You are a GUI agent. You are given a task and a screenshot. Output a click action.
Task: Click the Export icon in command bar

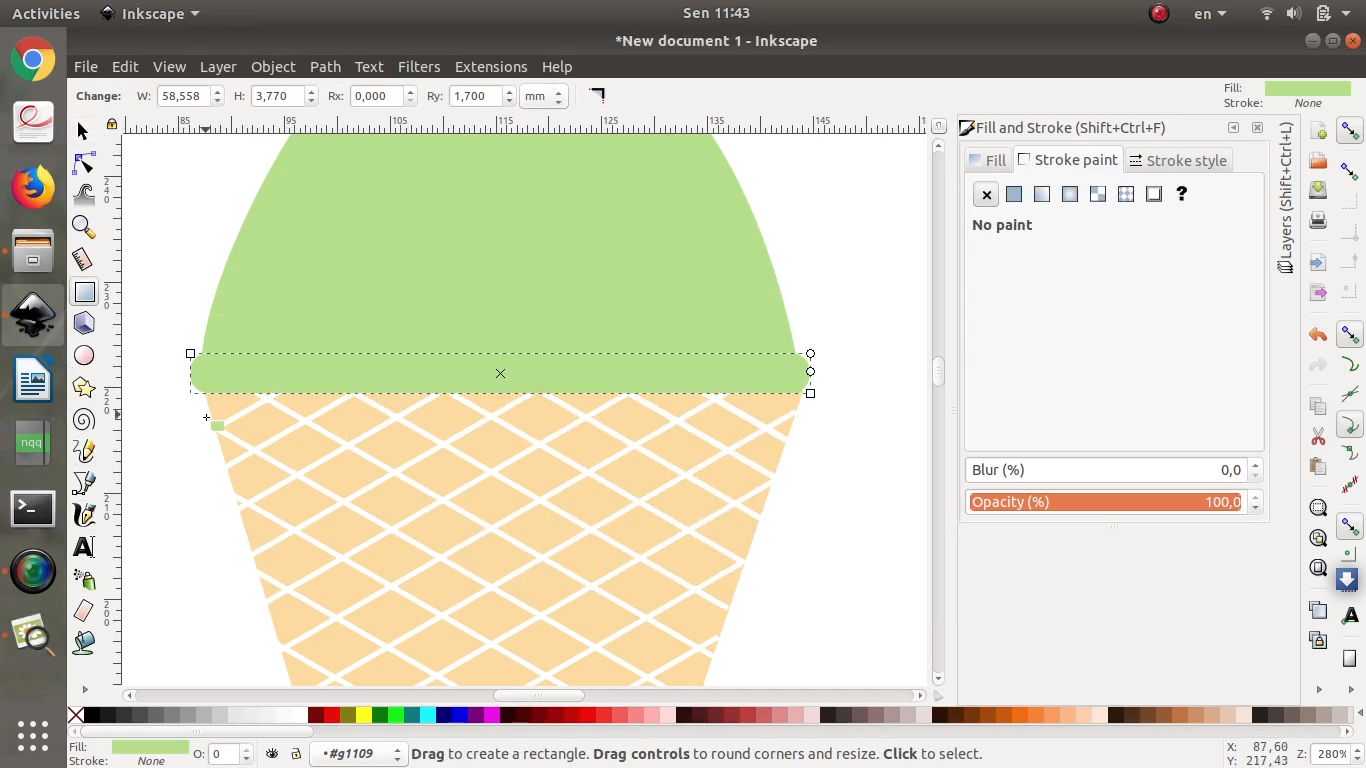(x=1318, y=292)
